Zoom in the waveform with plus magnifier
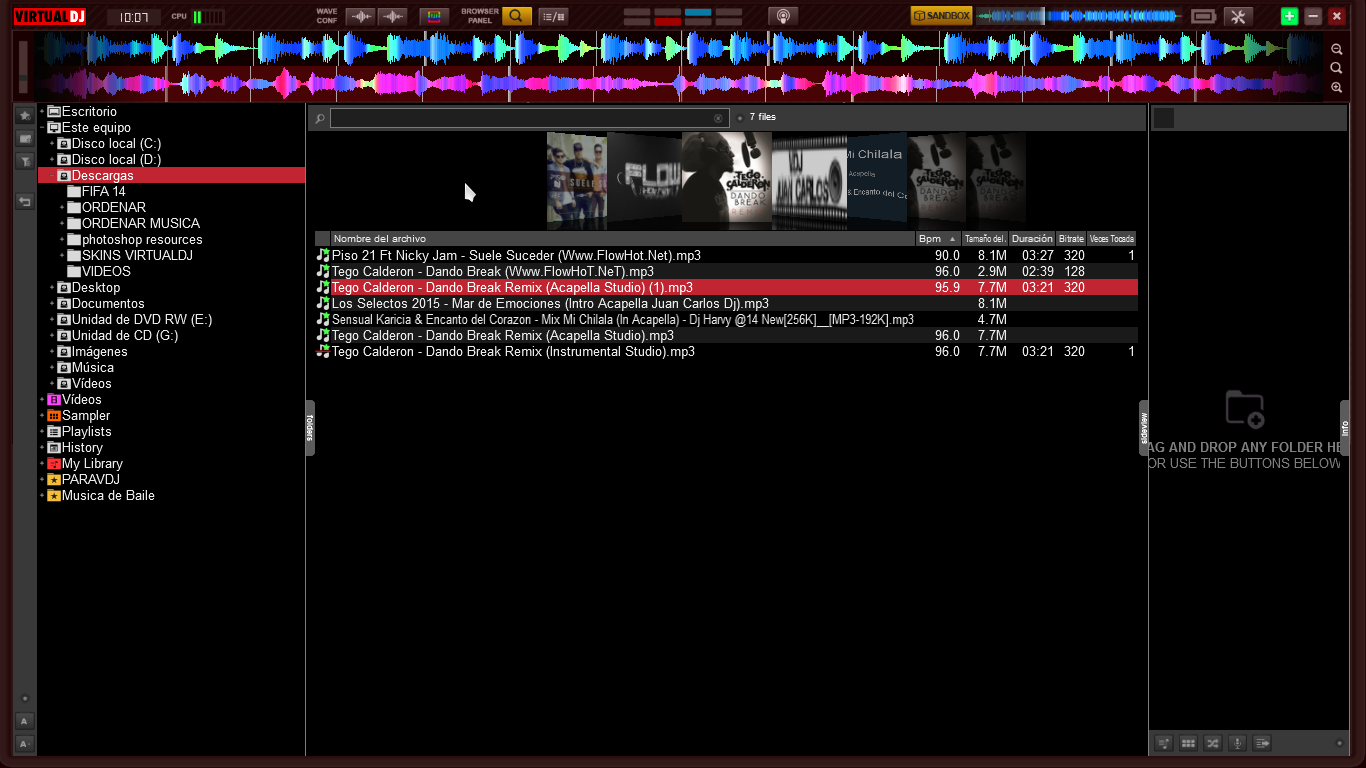 tap(1337, 87)
